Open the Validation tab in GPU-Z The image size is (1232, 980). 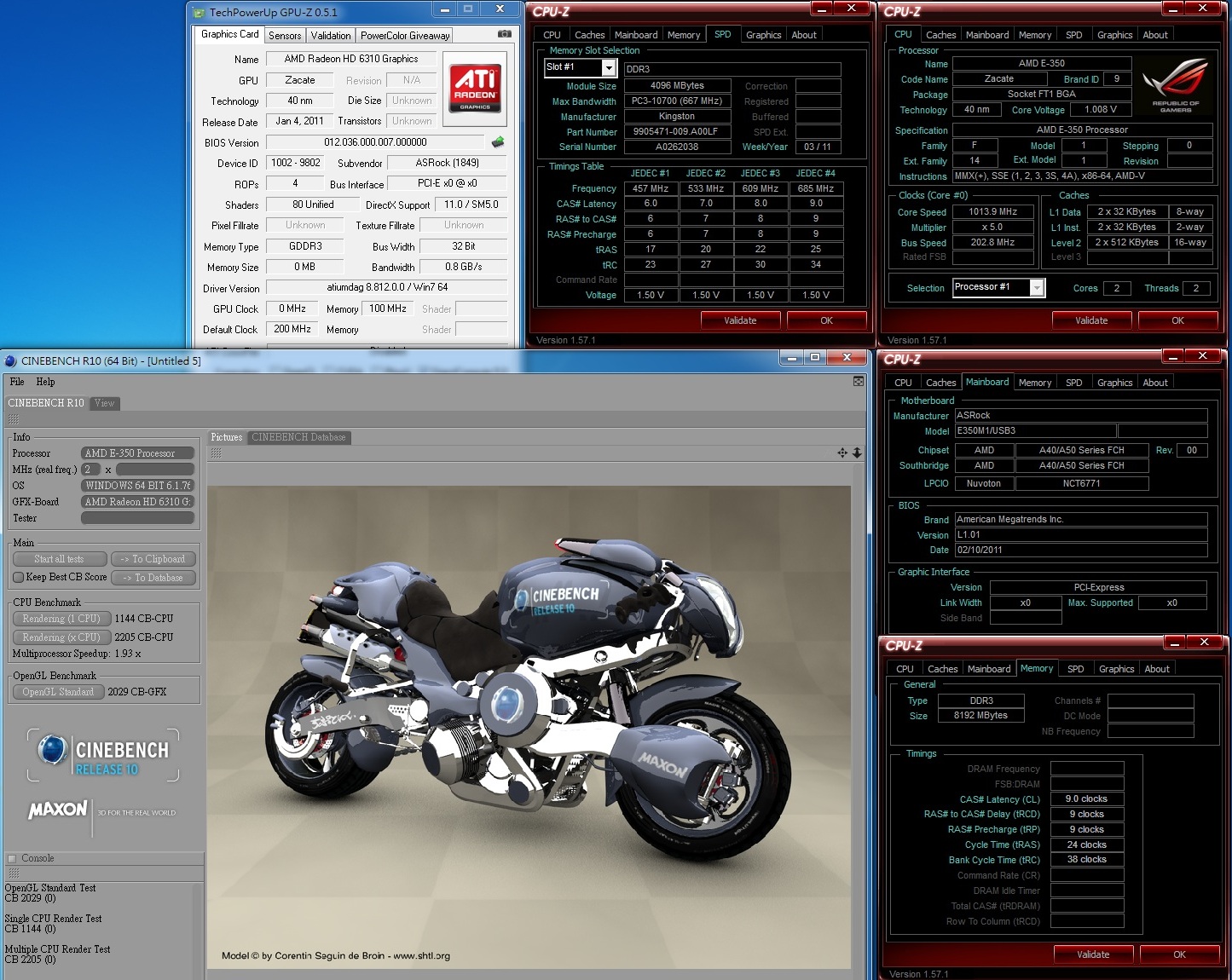[x=330, y=36]
